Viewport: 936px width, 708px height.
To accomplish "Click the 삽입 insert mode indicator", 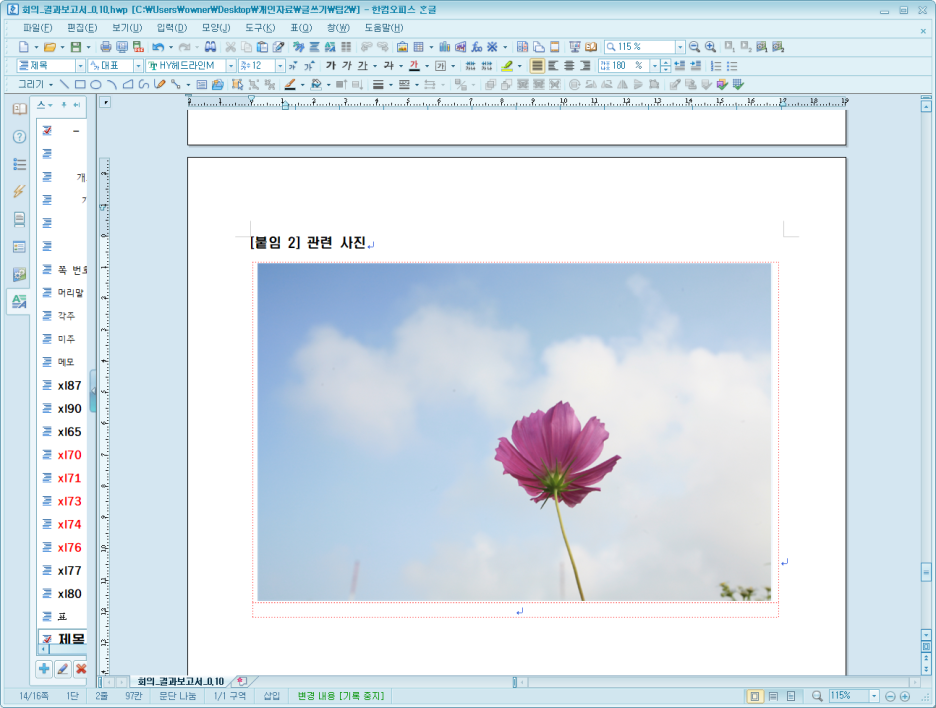I will tap(272, 696).
